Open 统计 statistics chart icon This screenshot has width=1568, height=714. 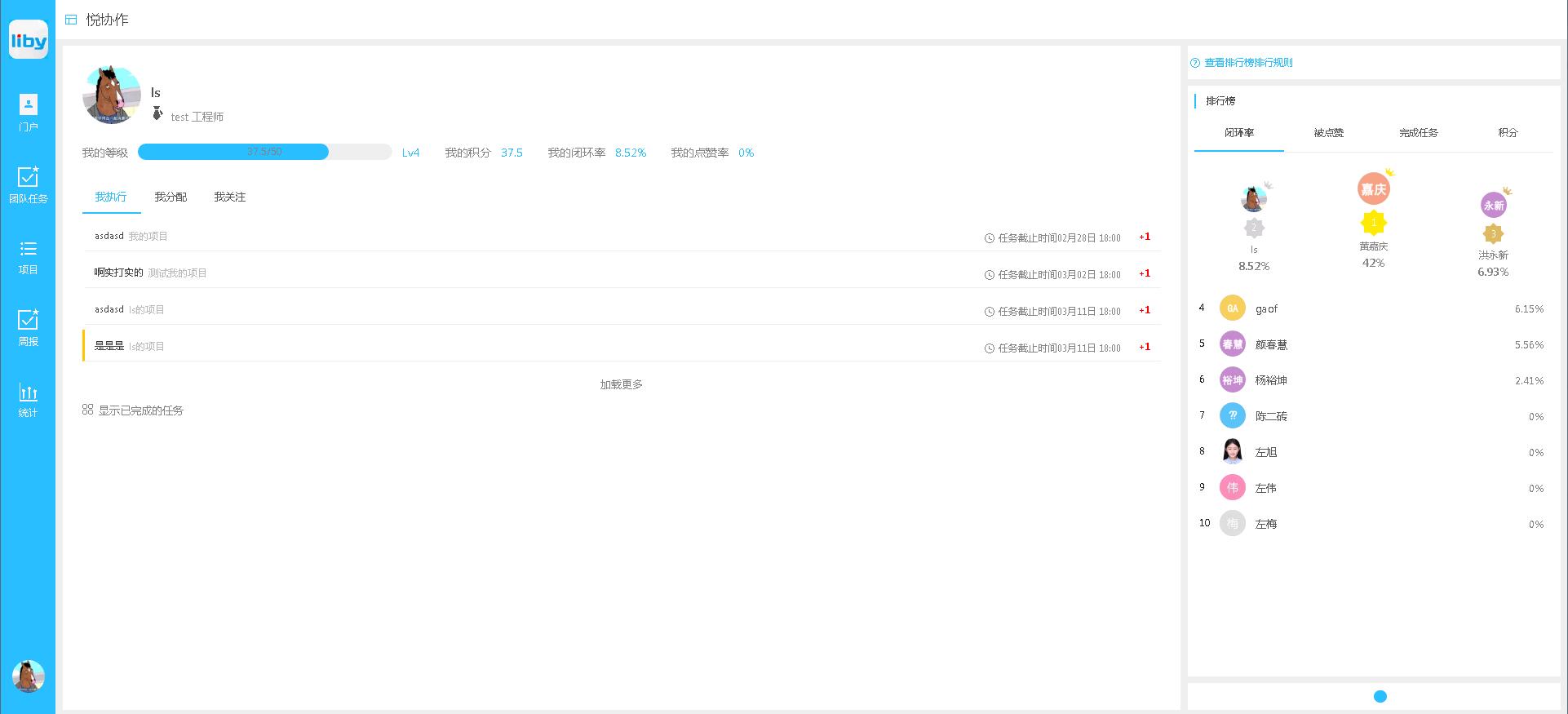[28, 400]
